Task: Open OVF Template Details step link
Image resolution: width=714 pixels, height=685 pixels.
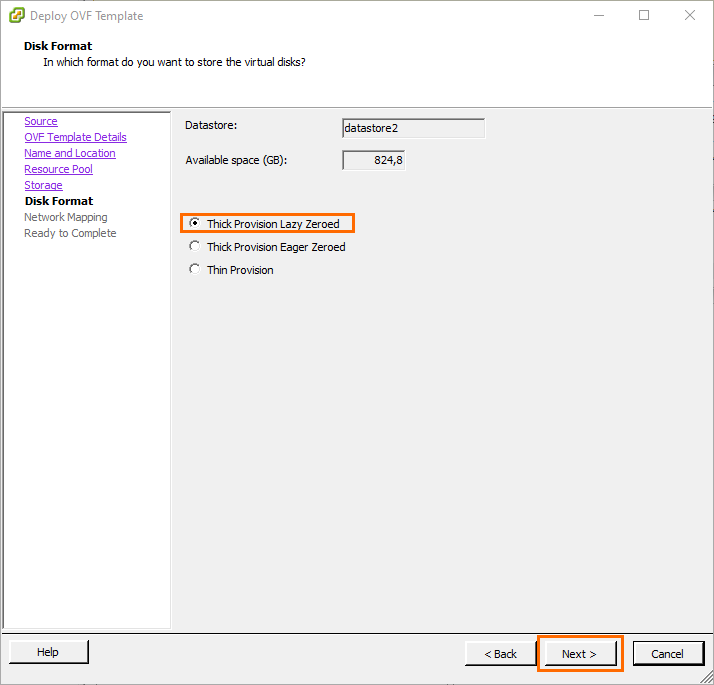Action: point(75,137)
